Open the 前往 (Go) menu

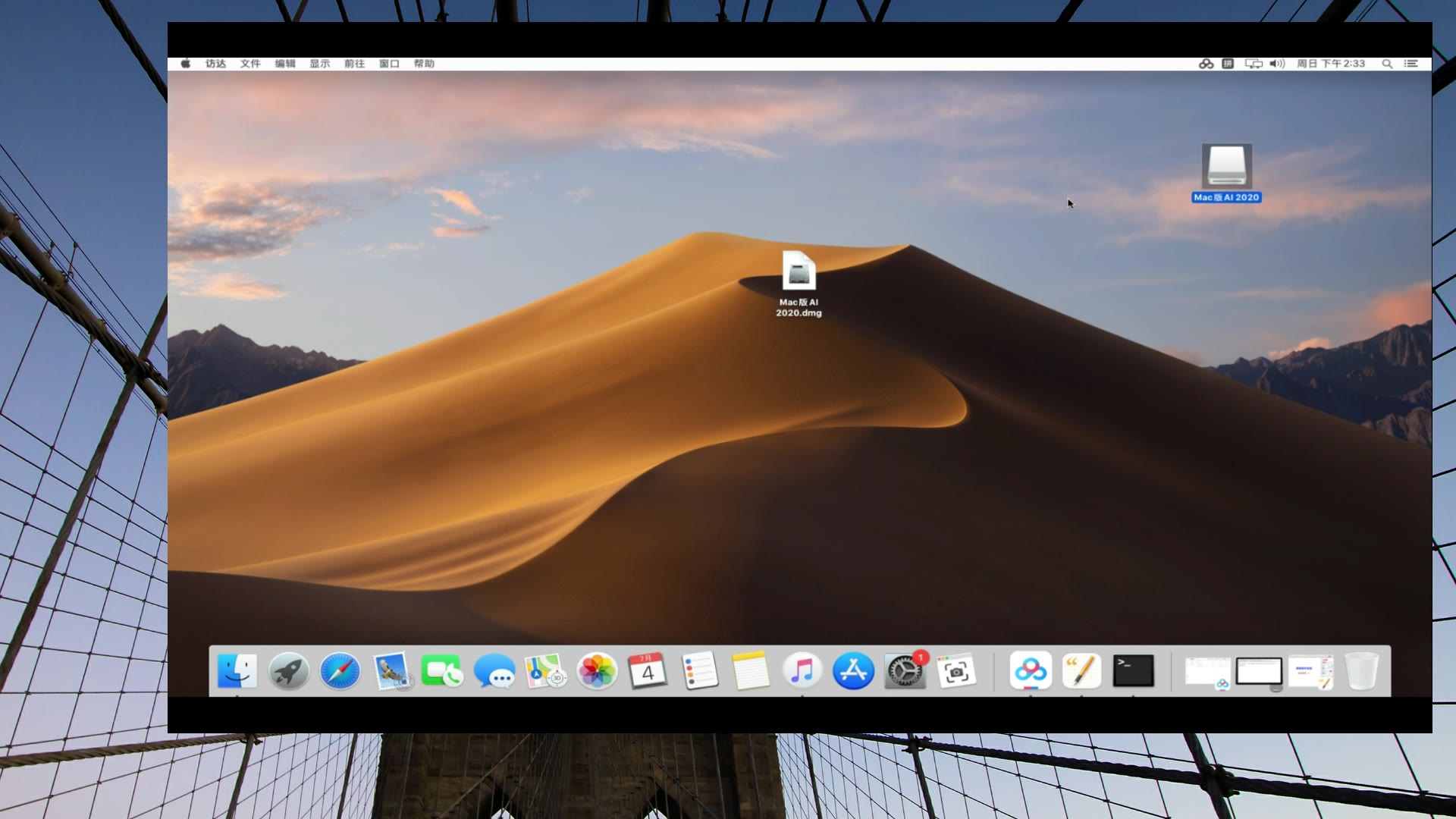point(354,64)
